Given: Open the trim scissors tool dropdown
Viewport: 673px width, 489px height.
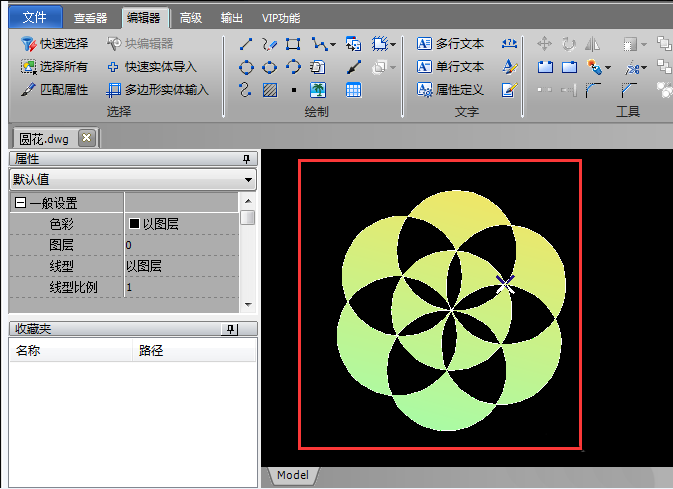Looking at the screenshot, I should 644,67.
